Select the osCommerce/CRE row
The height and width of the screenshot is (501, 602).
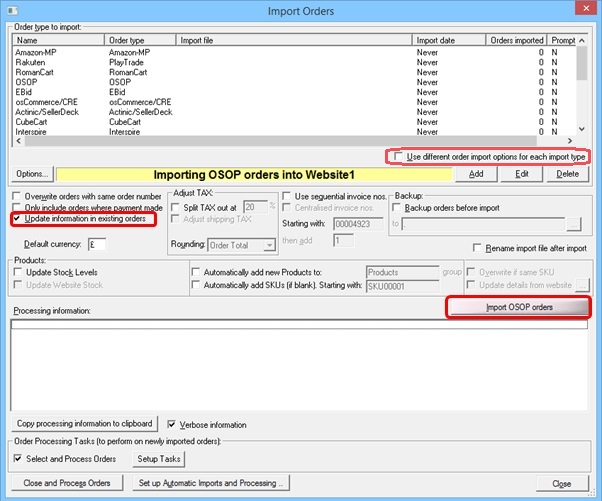click(x=294, y=102)
